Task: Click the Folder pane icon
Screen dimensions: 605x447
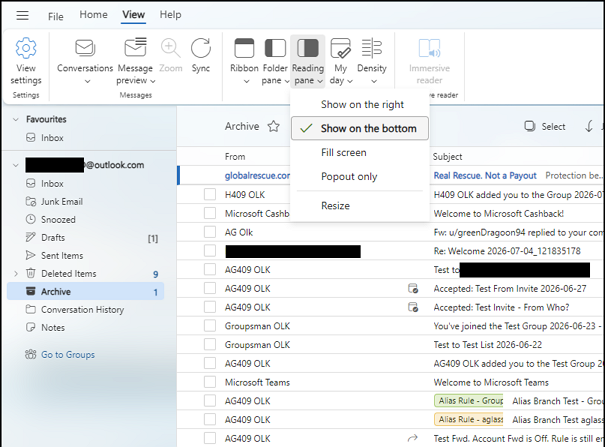Action: (x=275, y=48)
